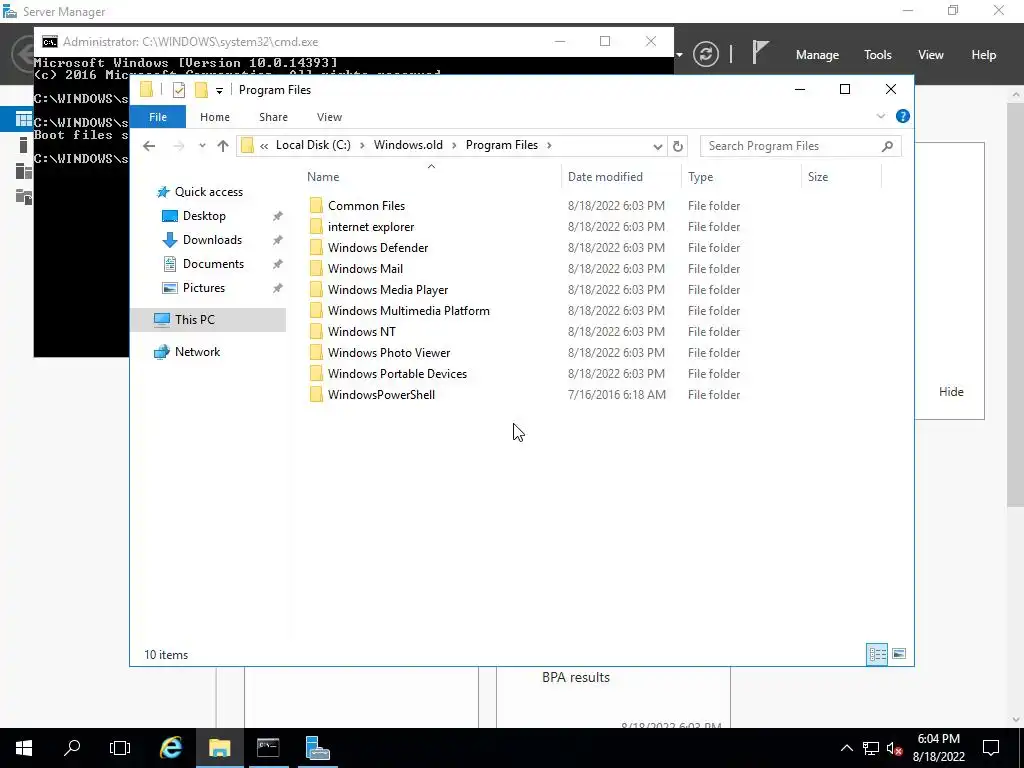Click BPA results in Server Manager
This screenshot has height=768, width=1024.
pyautogui.click(x=575, y=677)
